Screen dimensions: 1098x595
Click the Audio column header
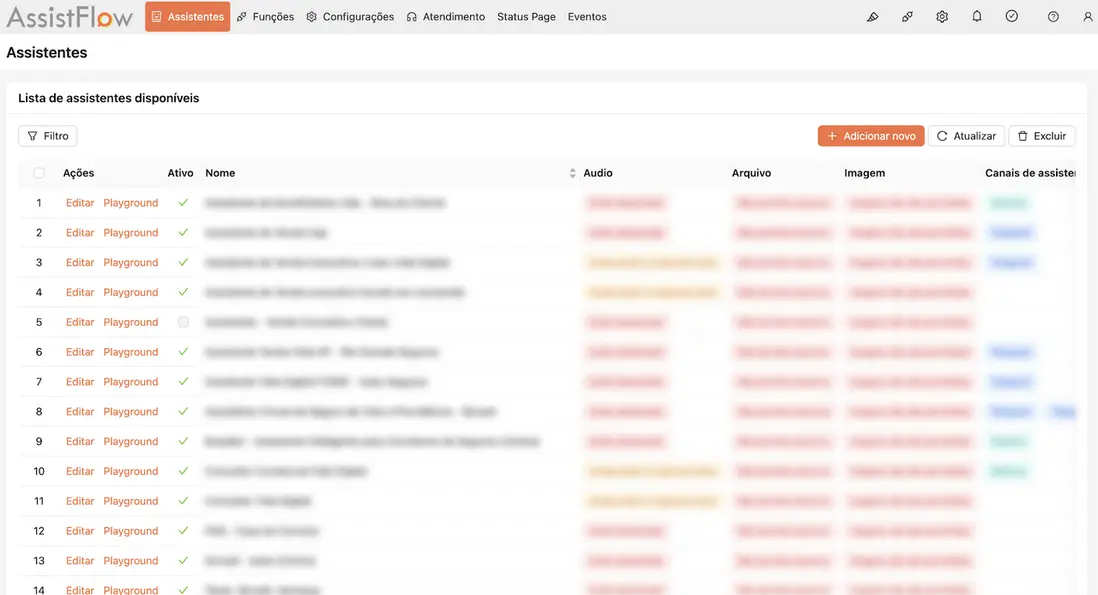tap(598, 173)
